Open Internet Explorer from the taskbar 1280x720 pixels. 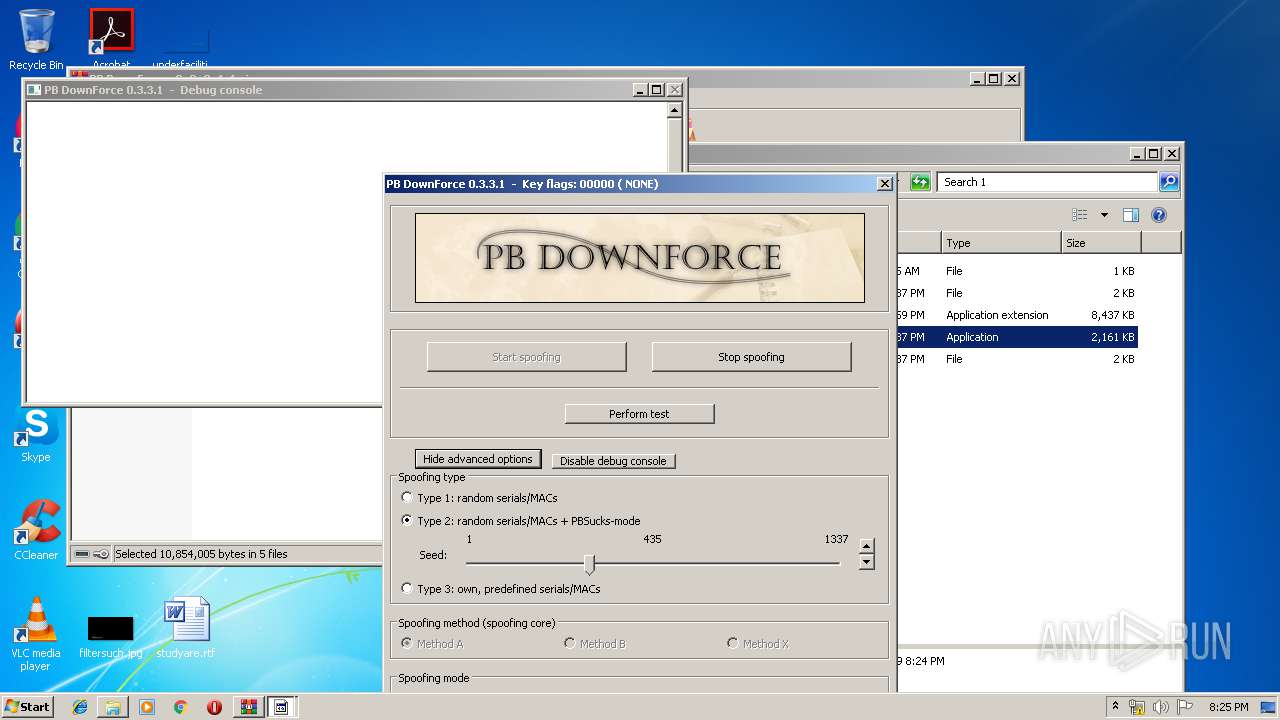80,707
